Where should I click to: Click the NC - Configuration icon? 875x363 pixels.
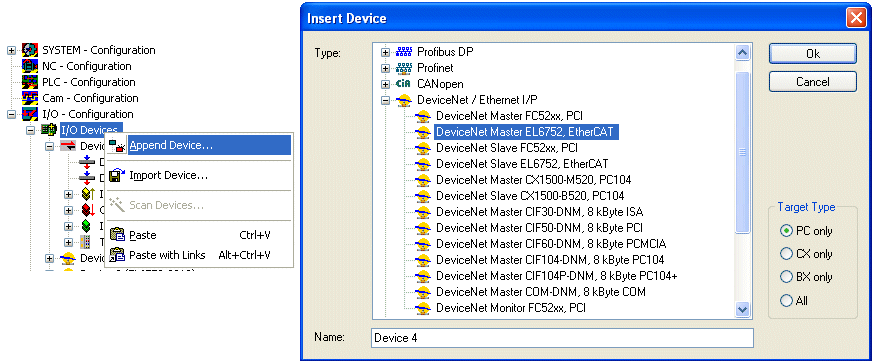click(30, 66)
